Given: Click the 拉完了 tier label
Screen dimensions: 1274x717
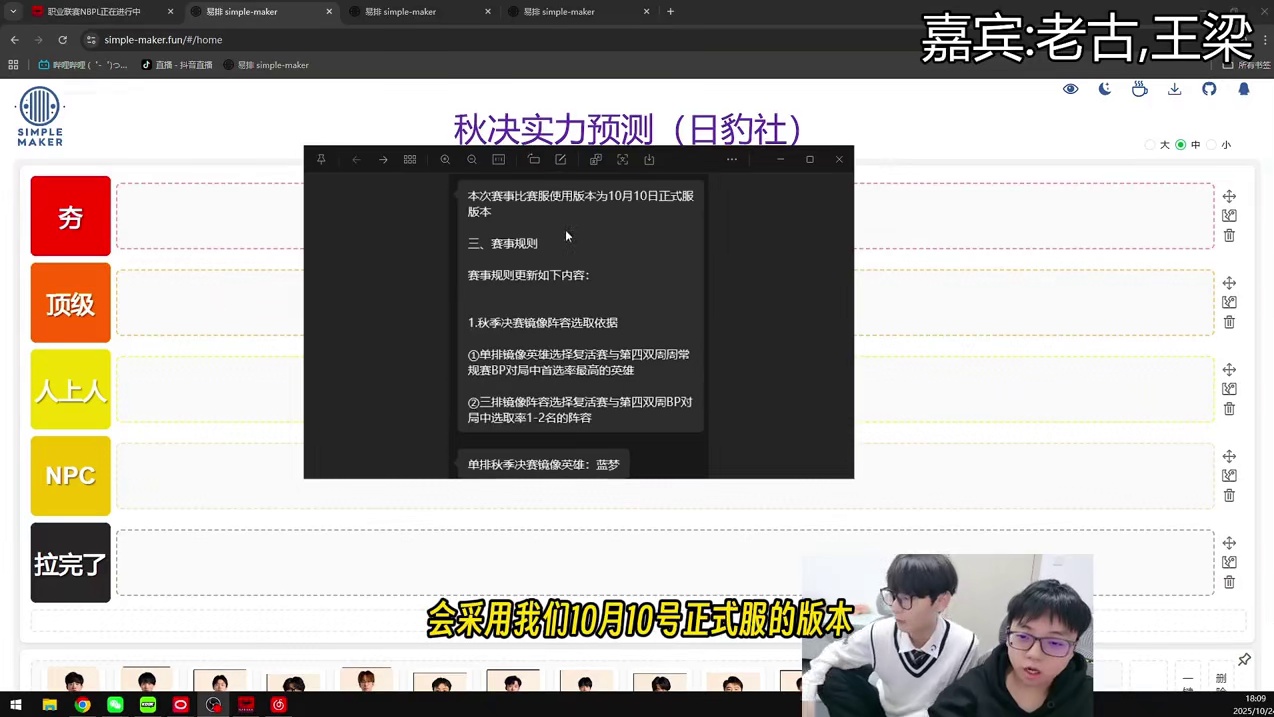Looking at the screenshot, I should [70, 564].
